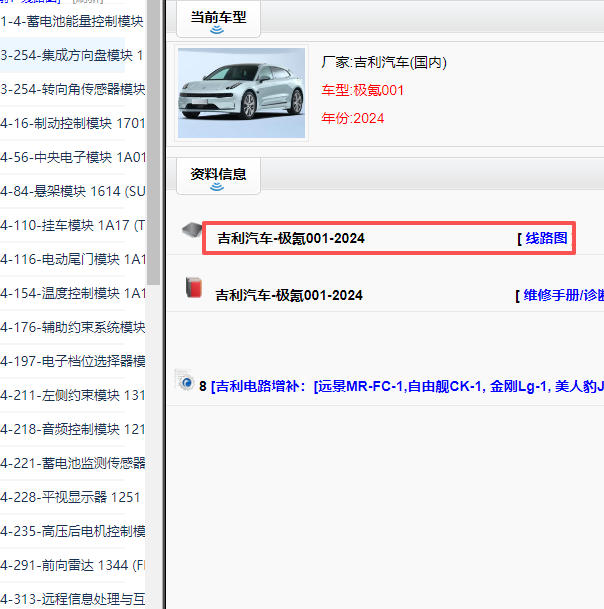Click the blue globe document icon before item 8
This screenshot has height=609, width=604.
tap(184, 381)
